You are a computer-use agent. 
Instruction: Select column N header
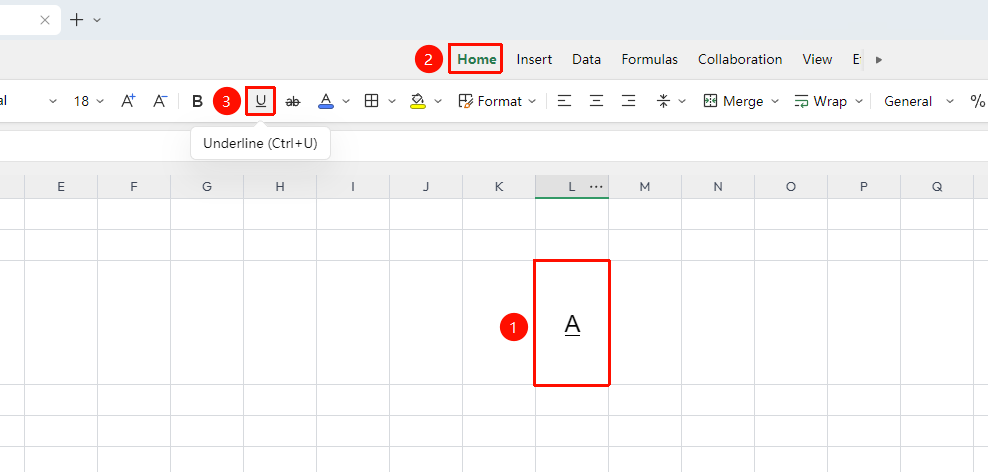[718, 187]
